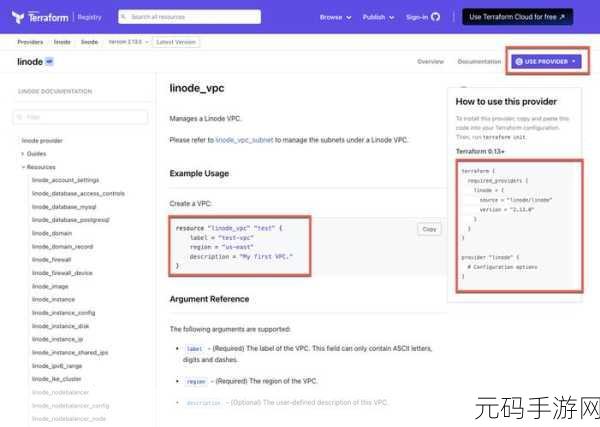Click Use Terraform Cloud for free button
600x427 pixels.
(x=517, y=17)
